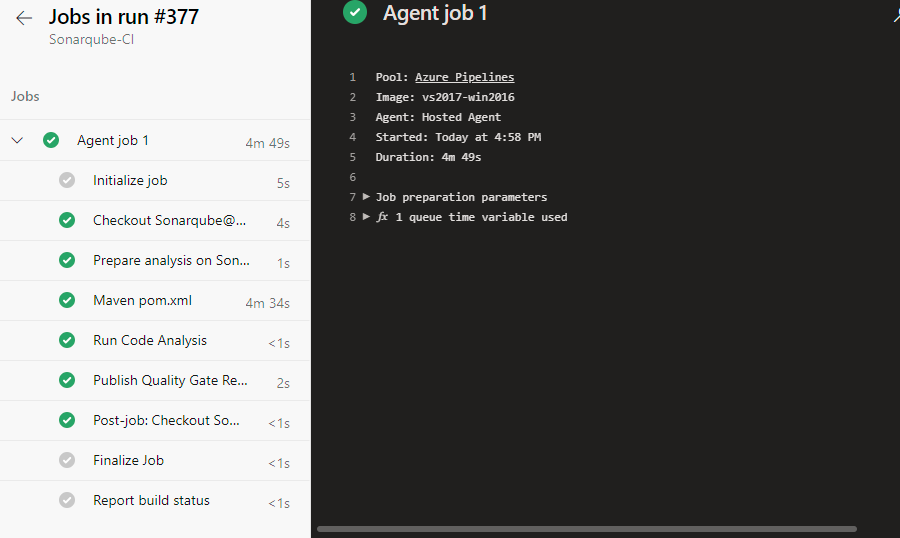Click green check icon beside Maven pom.xml
Image resolution: width=900 pixels, height=538 pixels.
click(x=67, y=301)
